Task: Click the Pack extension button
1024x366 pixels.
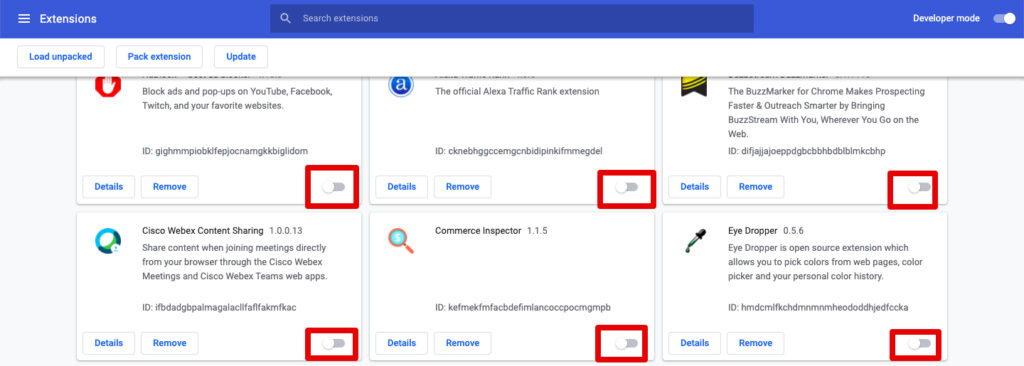Action: click(159, 56)
